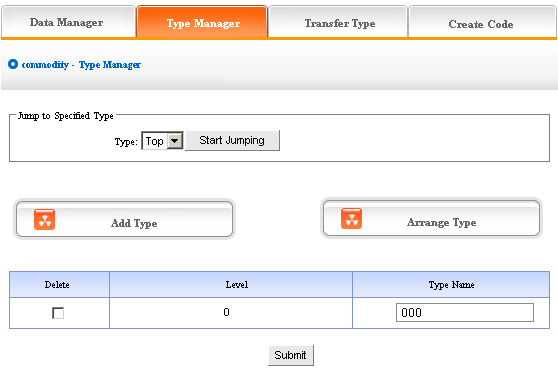Viewport: 558px width, 380px height.
Task: Click the blue circle icon beside commodity
Action: click(13, 64)
